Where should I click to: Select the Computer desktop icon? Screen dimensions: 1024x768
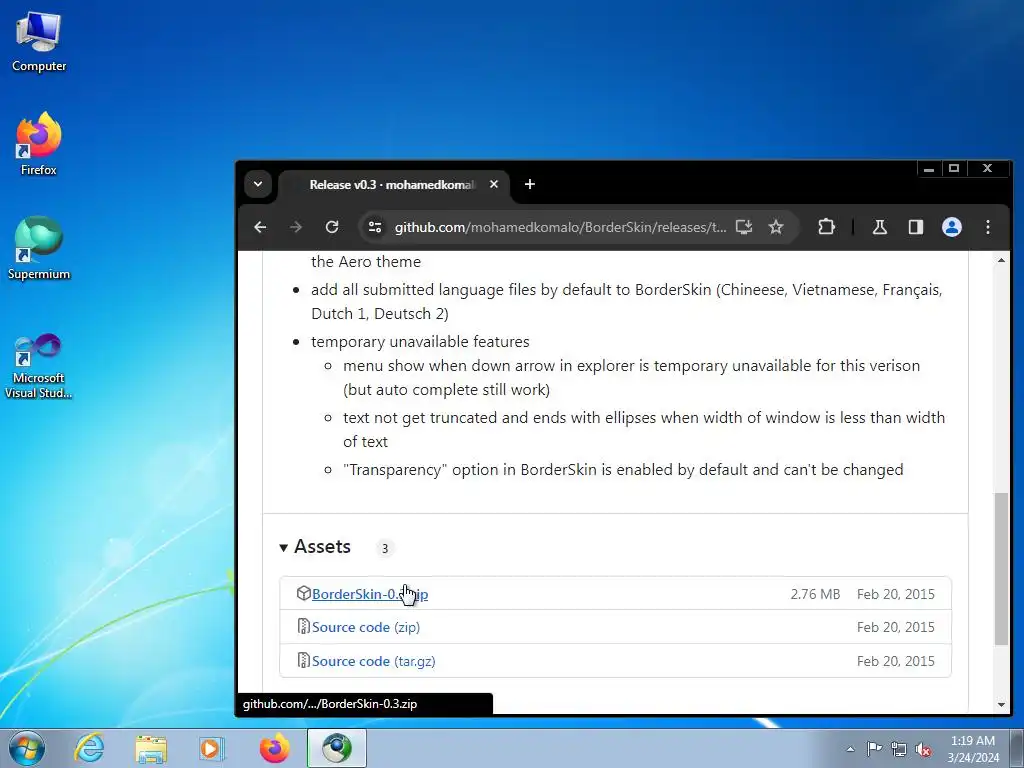39,42
